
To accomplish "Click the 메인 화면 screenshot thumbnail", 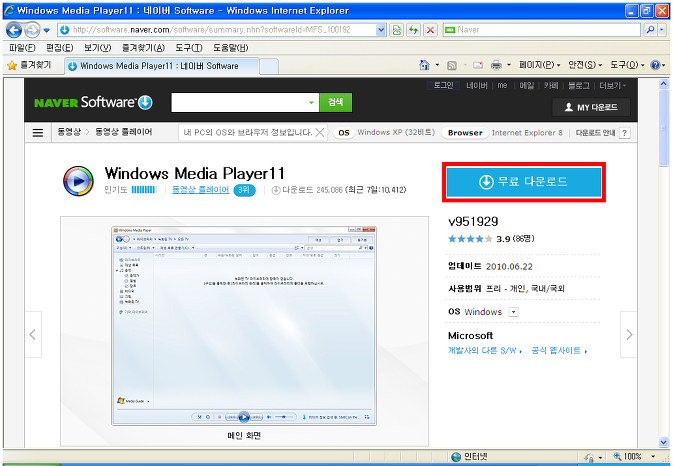I will coord(244,326).
